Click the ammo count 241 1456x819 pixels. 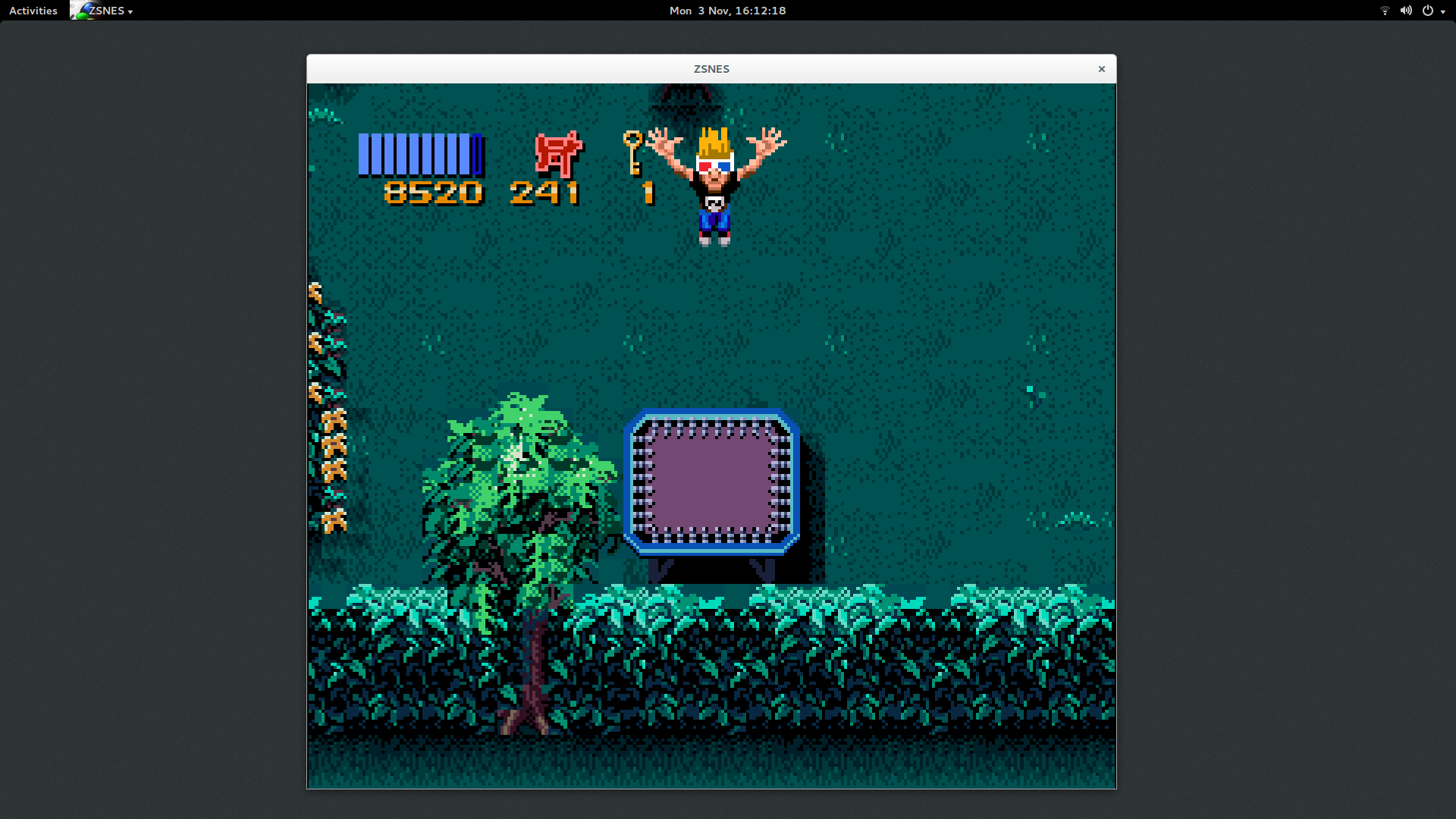pyautogui.click(x=544, y=193)
